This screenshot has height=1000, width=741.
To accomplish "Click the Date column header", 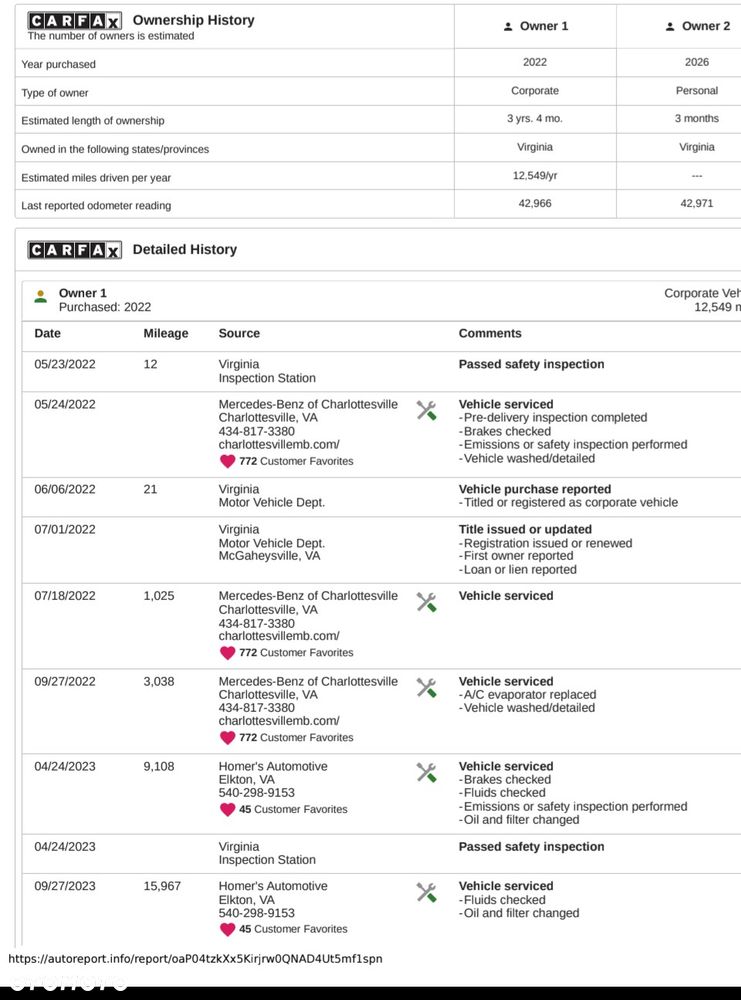I will (x=48, y=334).
